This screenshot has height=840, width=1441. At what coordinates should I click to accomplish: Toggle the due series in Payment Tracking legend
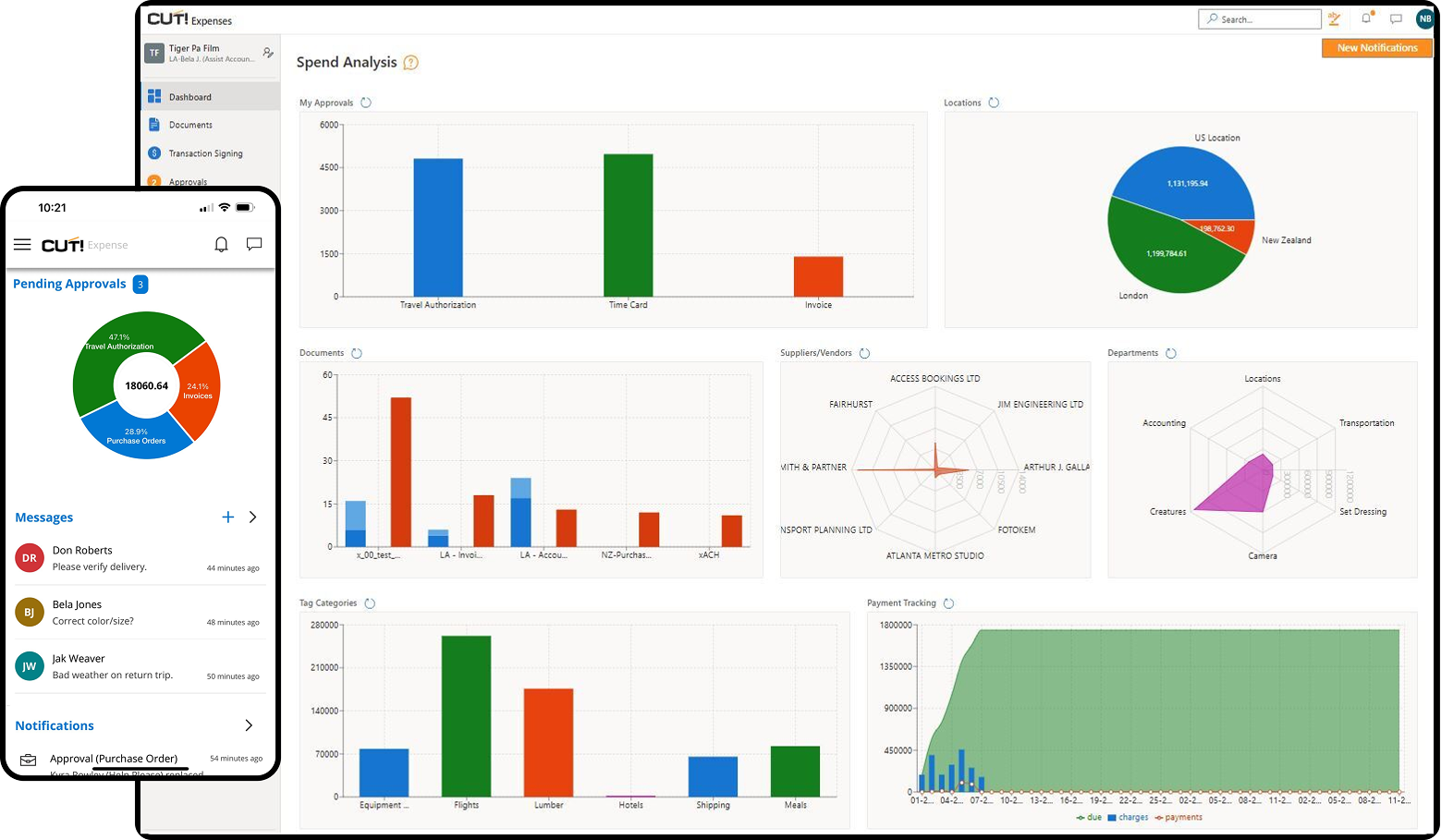pos(1091,817)
